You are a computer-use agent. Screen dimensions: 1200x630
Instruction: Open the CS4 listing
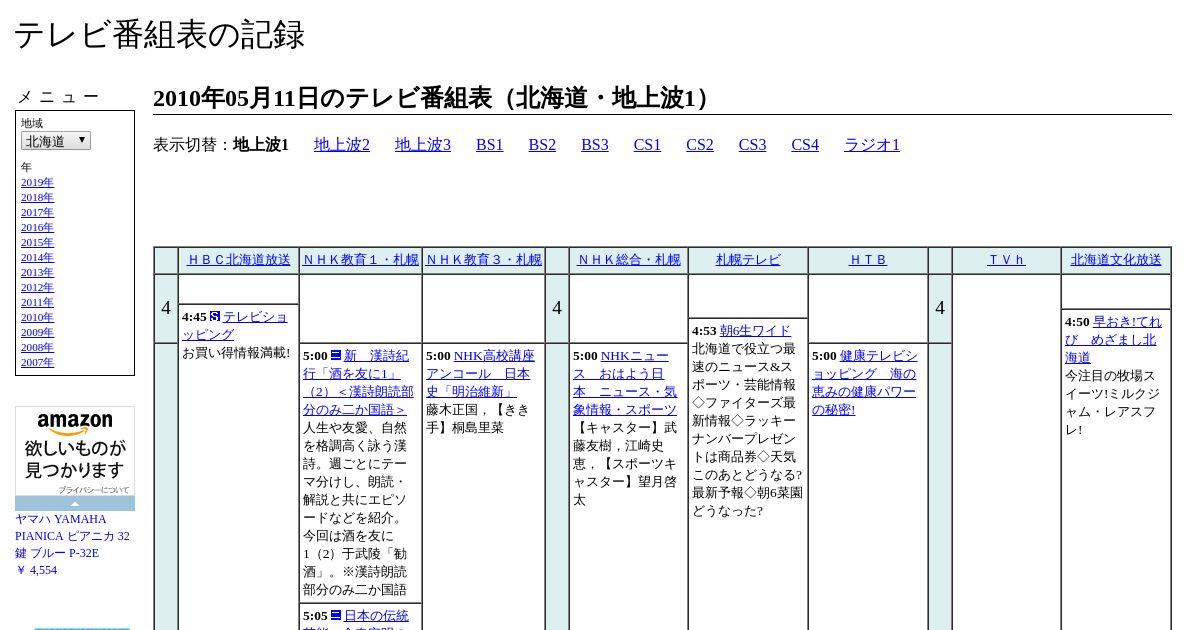(x=805, y=145)
